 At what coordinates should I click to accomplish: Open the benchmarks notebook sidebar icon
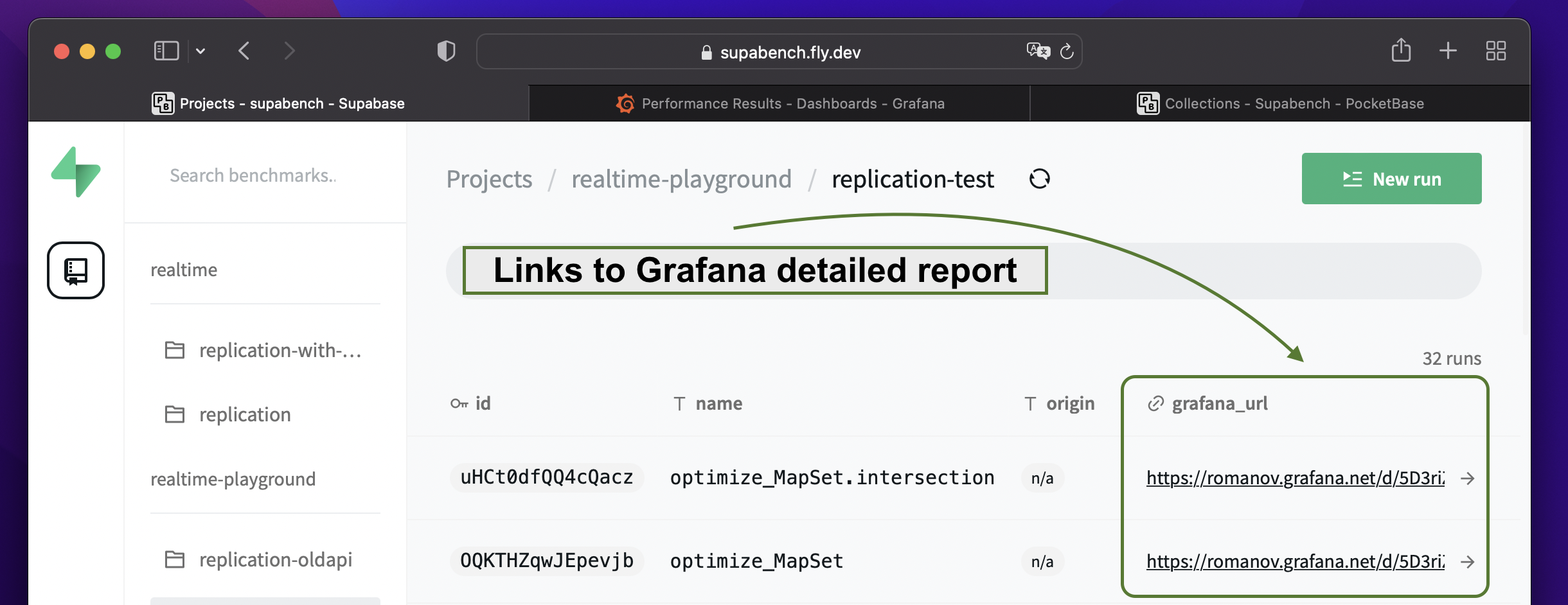coord(76,270)
